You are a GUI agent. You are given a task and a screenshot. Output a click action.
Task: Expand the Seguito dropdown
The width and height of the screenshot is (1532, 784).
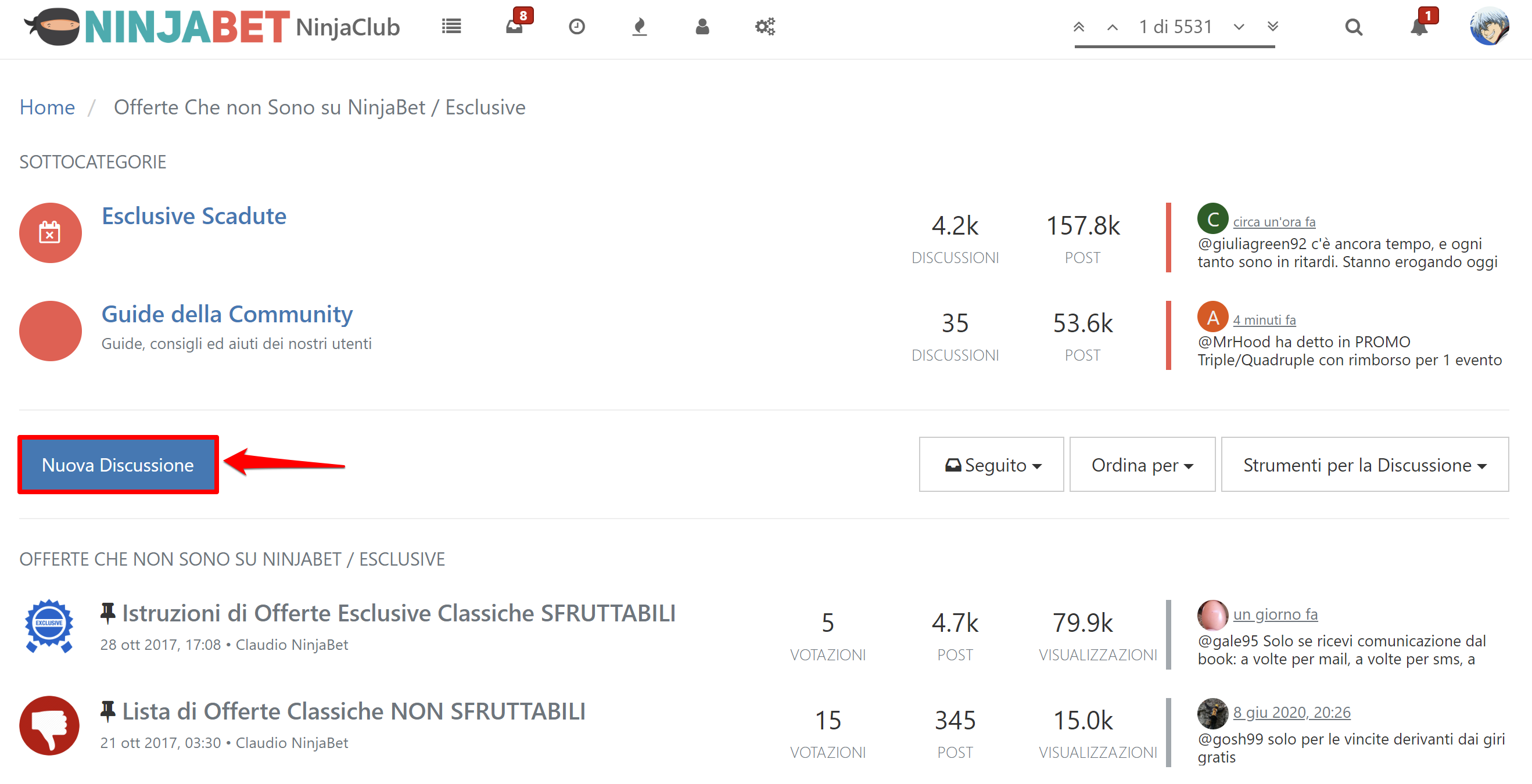[x=991, y=465]
